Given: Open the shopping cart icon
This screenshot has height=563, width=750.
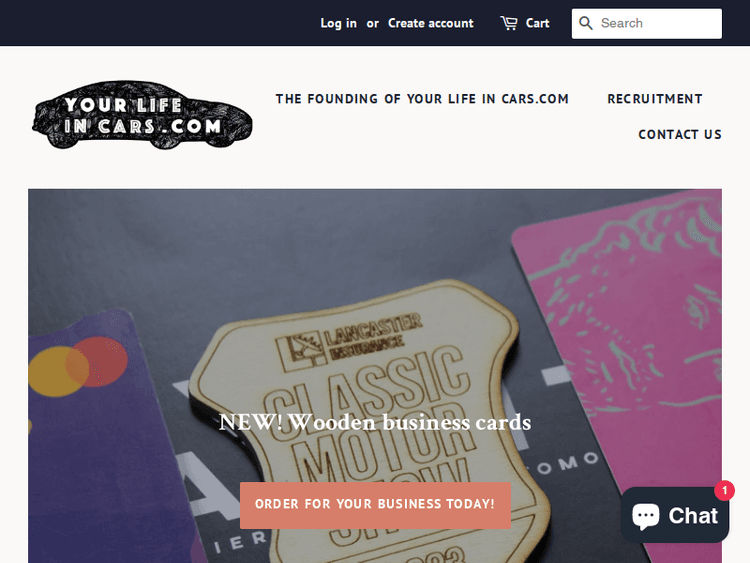Looking at the screenshot, I should coord(509,23).
